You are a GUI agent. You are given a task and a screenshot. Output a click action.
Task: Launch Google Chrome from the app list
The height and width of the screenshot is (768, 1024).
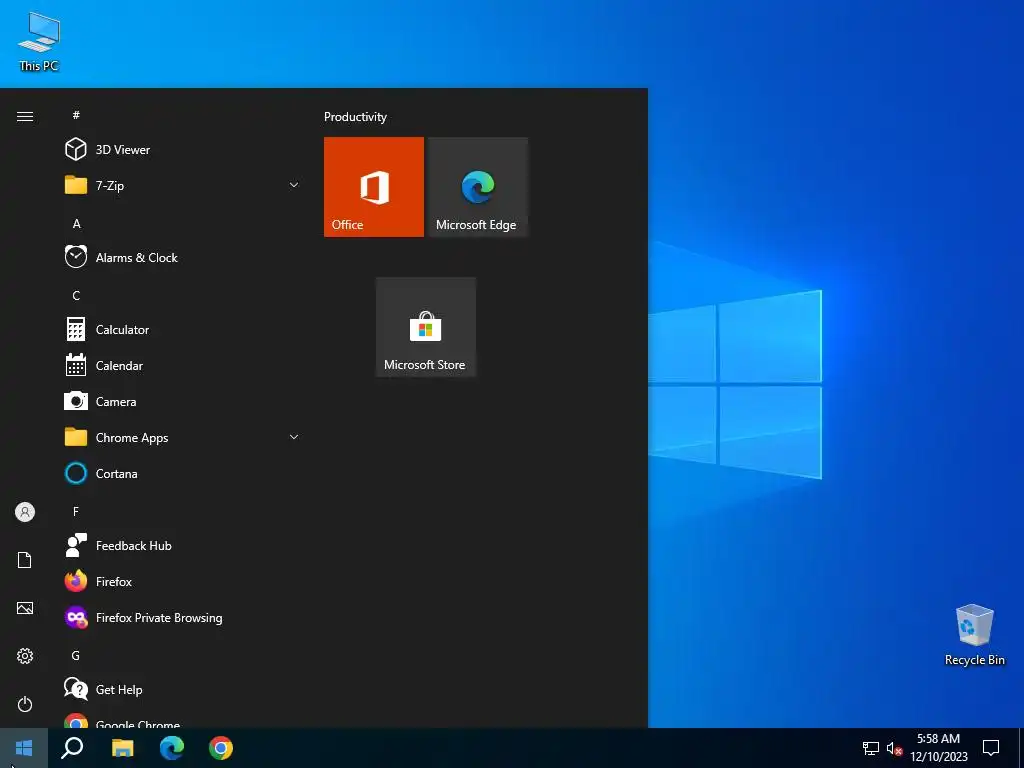pyautogui.click(x=181, y=720)
